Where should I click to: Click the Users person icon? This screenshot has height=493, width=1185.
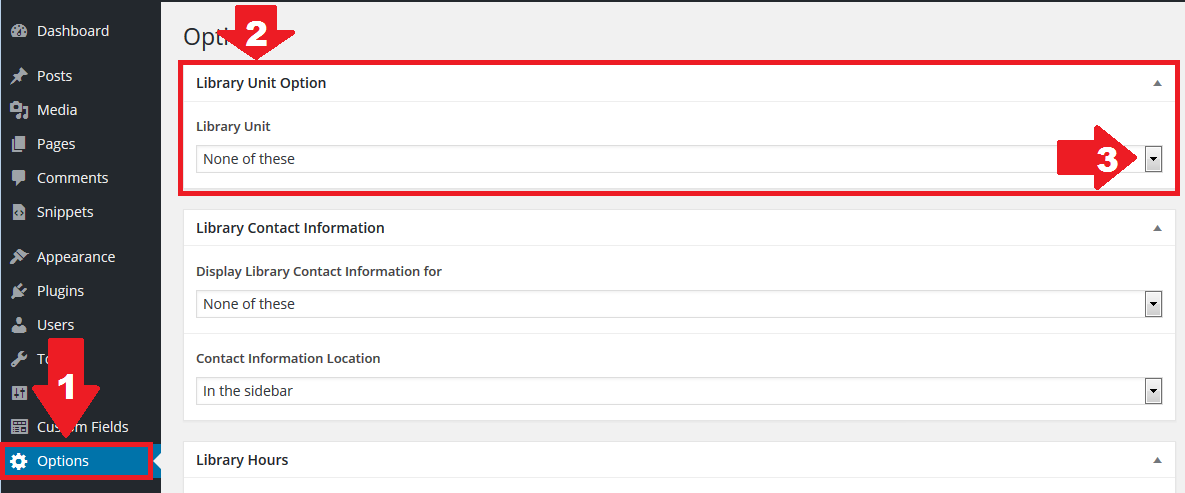point(18,325)
